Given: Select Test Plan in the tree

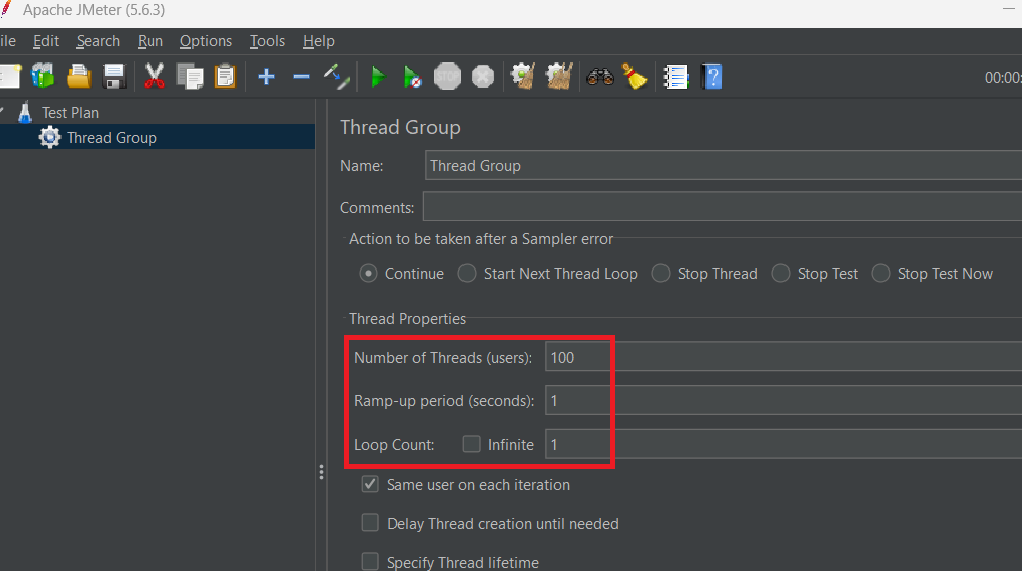Looking at the screenshot, I should pos(70,113).
